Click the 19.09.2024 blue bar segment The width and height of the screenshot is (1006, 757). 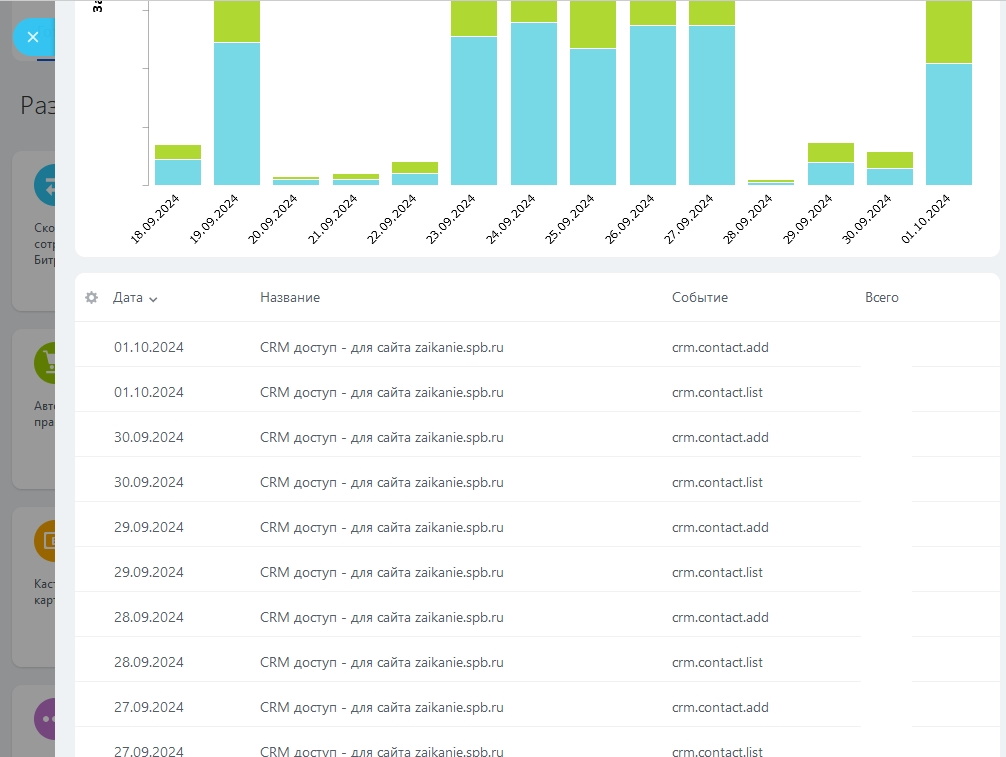point(237,114)
